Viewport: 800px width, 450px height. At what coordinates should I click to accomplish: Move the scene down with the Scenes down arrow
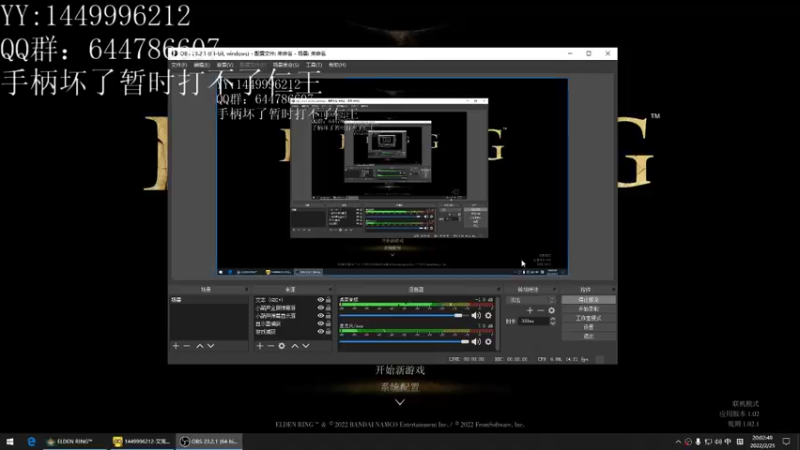click(x=211, y=346)
